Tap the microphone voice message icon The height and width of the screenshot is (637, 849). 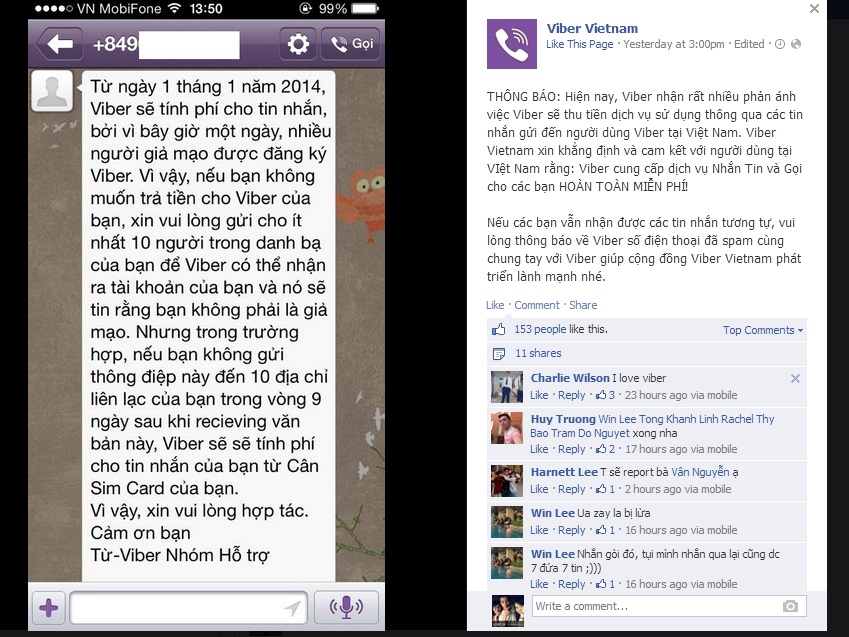346,607
